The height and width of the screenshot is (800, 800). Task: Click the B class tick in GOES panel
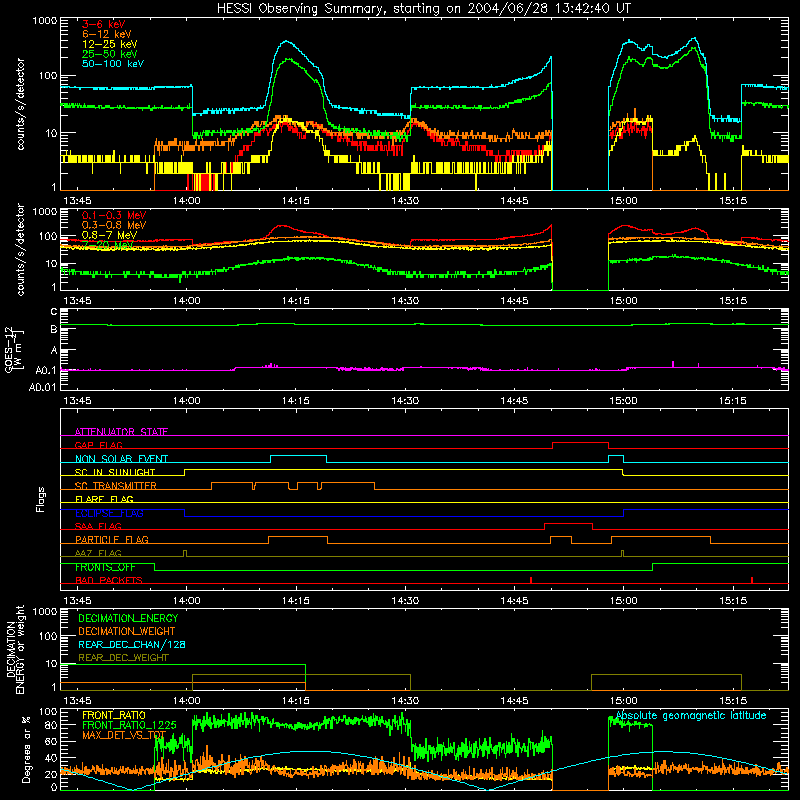point(54,330)
